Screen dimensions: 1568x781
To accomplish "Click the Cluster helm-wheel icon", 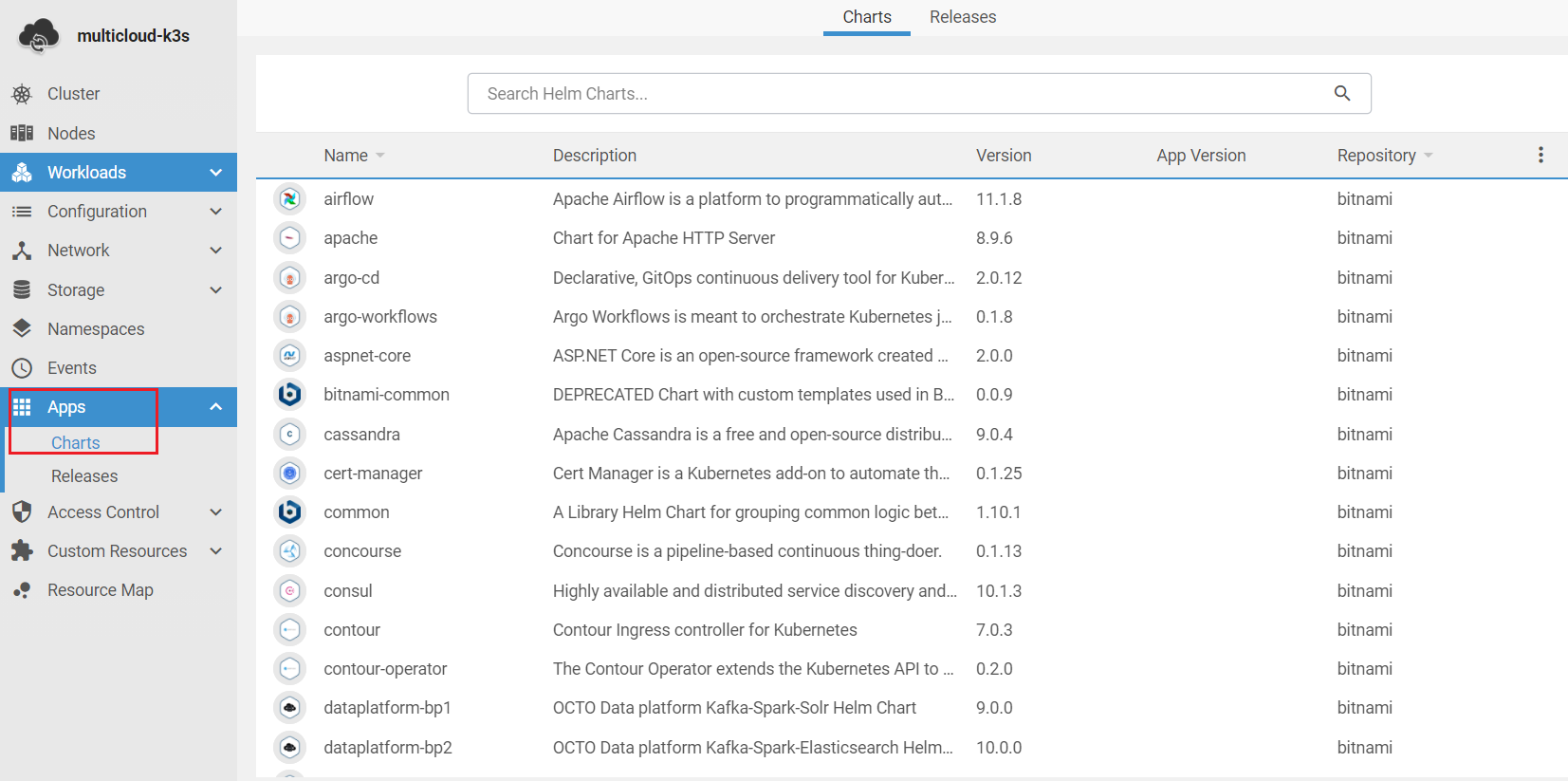I will point(22,94).
